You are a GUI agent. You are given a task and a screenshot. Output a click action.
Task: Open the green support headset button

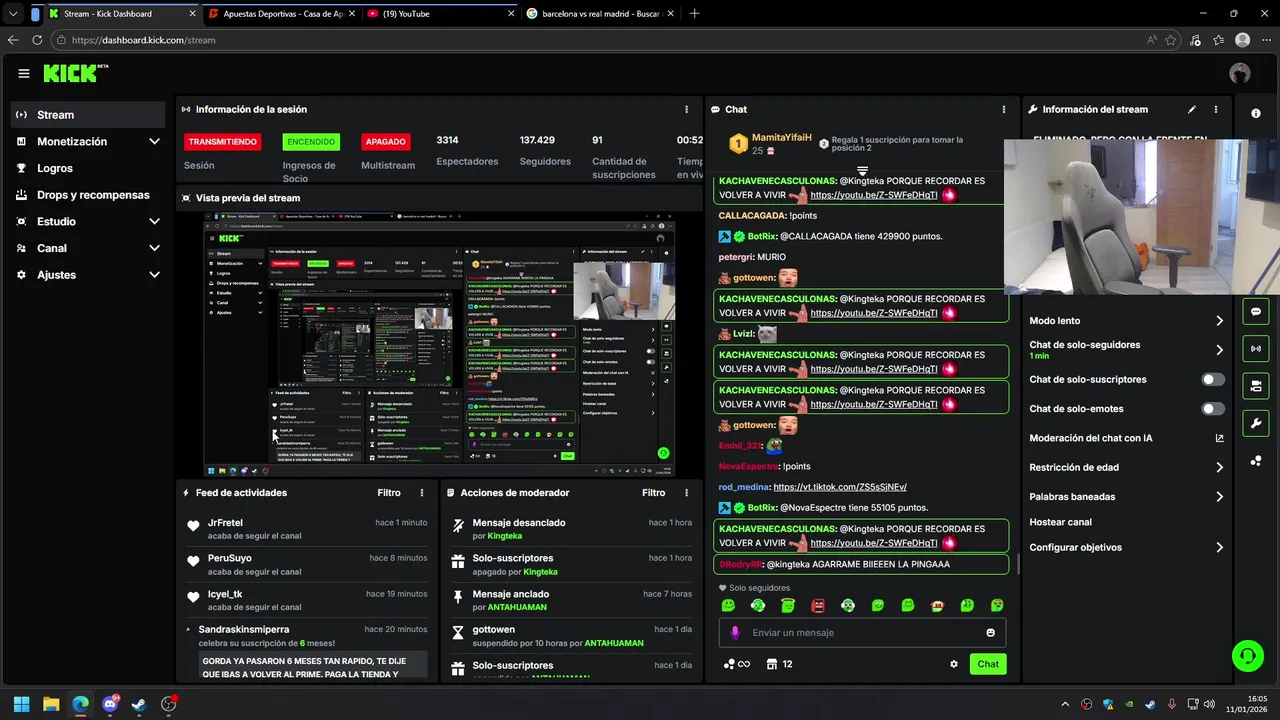click(x=1247, y=656)
